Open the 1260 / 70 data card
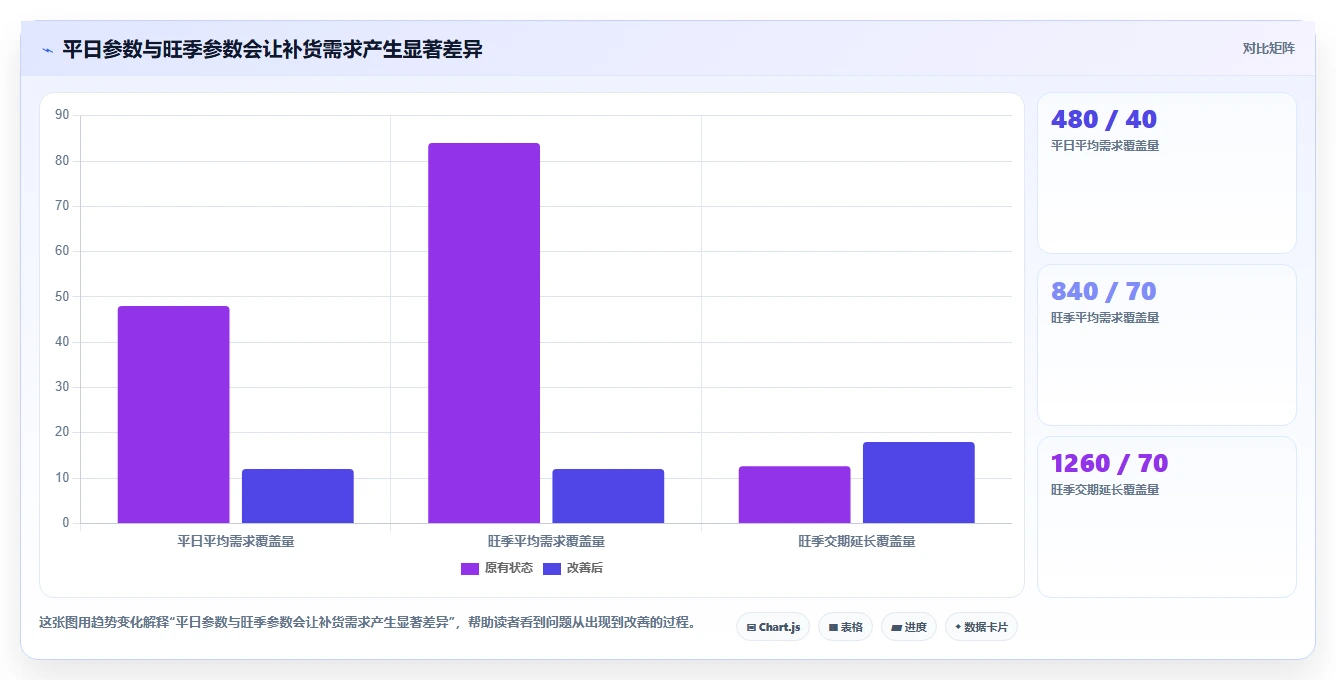 point(1167,517)
